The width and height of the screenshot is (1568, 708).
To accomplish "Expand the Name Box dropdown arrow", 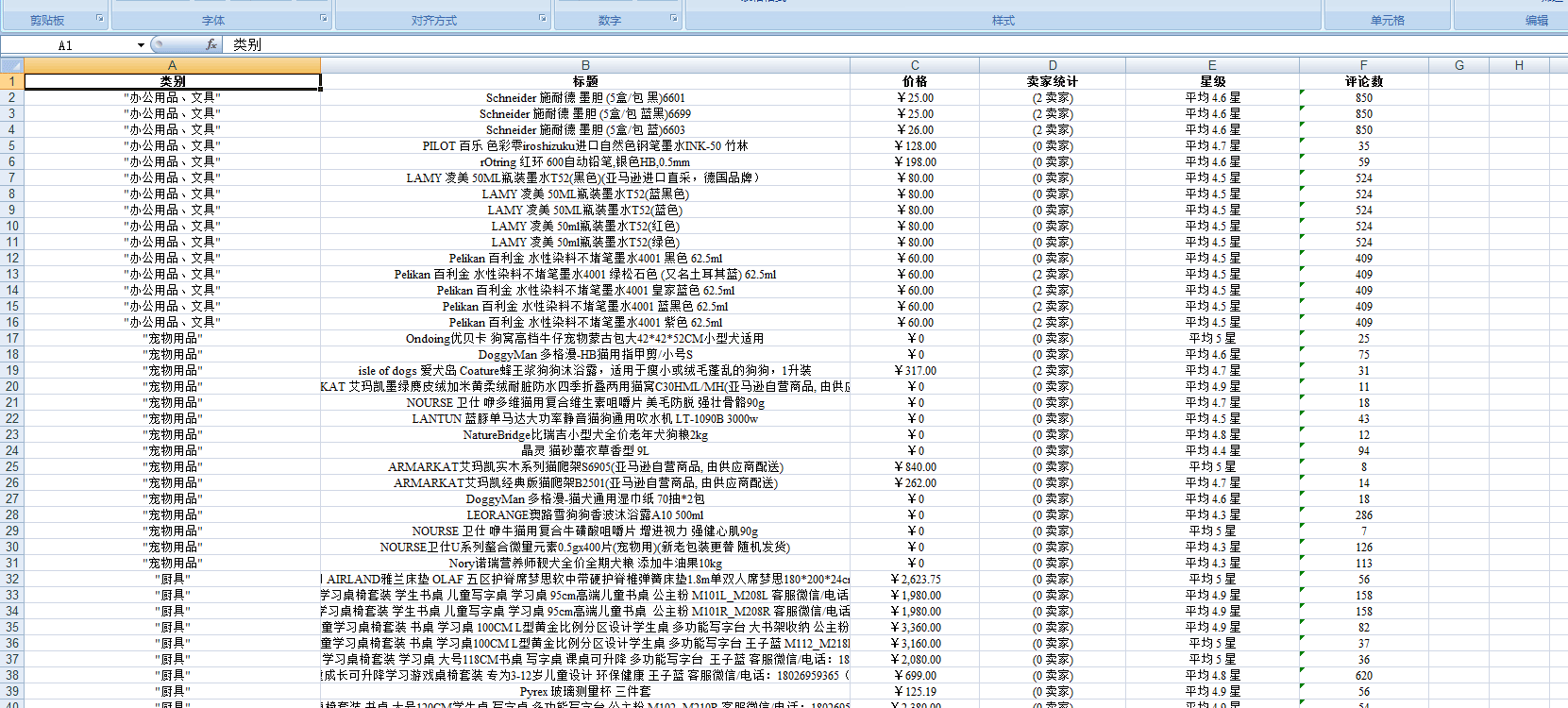I will [x=141, y=45].
